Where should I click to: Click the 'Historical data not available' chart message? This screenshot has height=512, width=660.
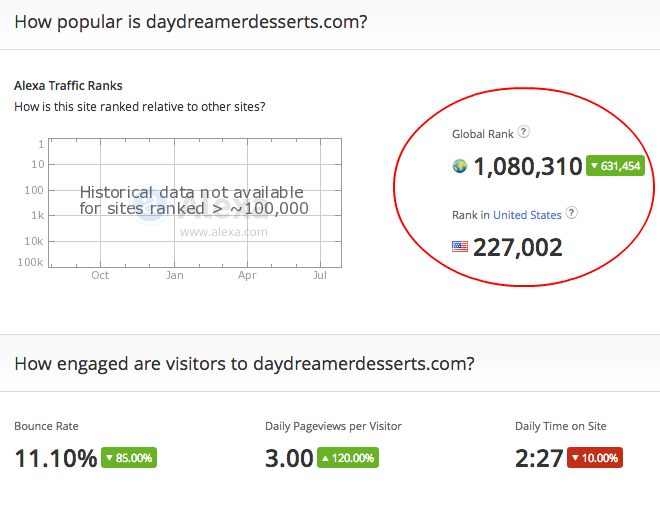(x=194, y=200)
